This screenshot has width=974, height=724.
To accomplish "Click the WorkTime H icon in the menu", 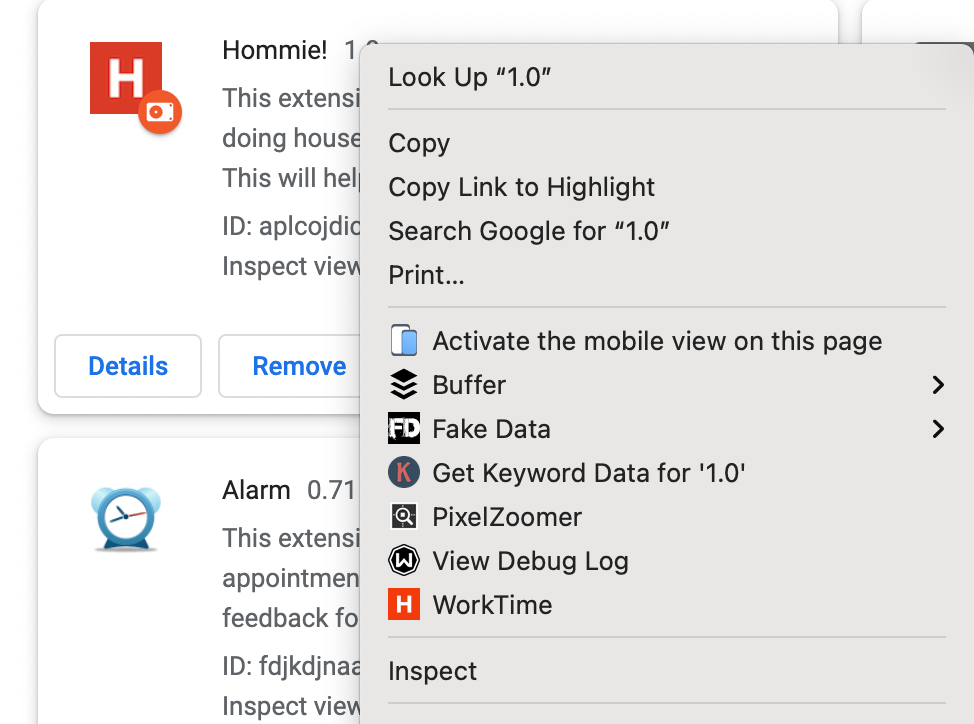I will (402, 604).
